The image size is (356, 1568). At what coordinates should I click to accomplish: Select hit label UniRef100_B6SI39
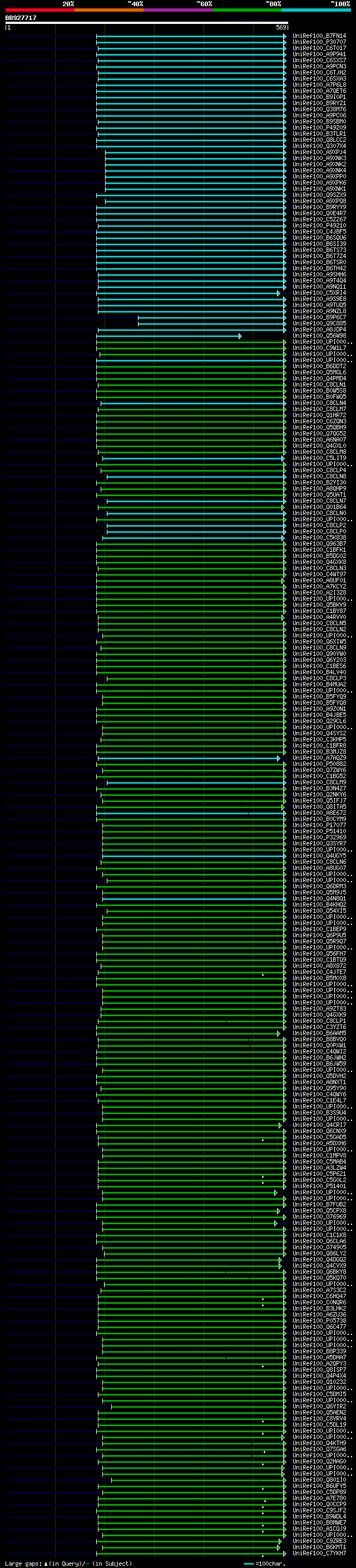[319, 244]
